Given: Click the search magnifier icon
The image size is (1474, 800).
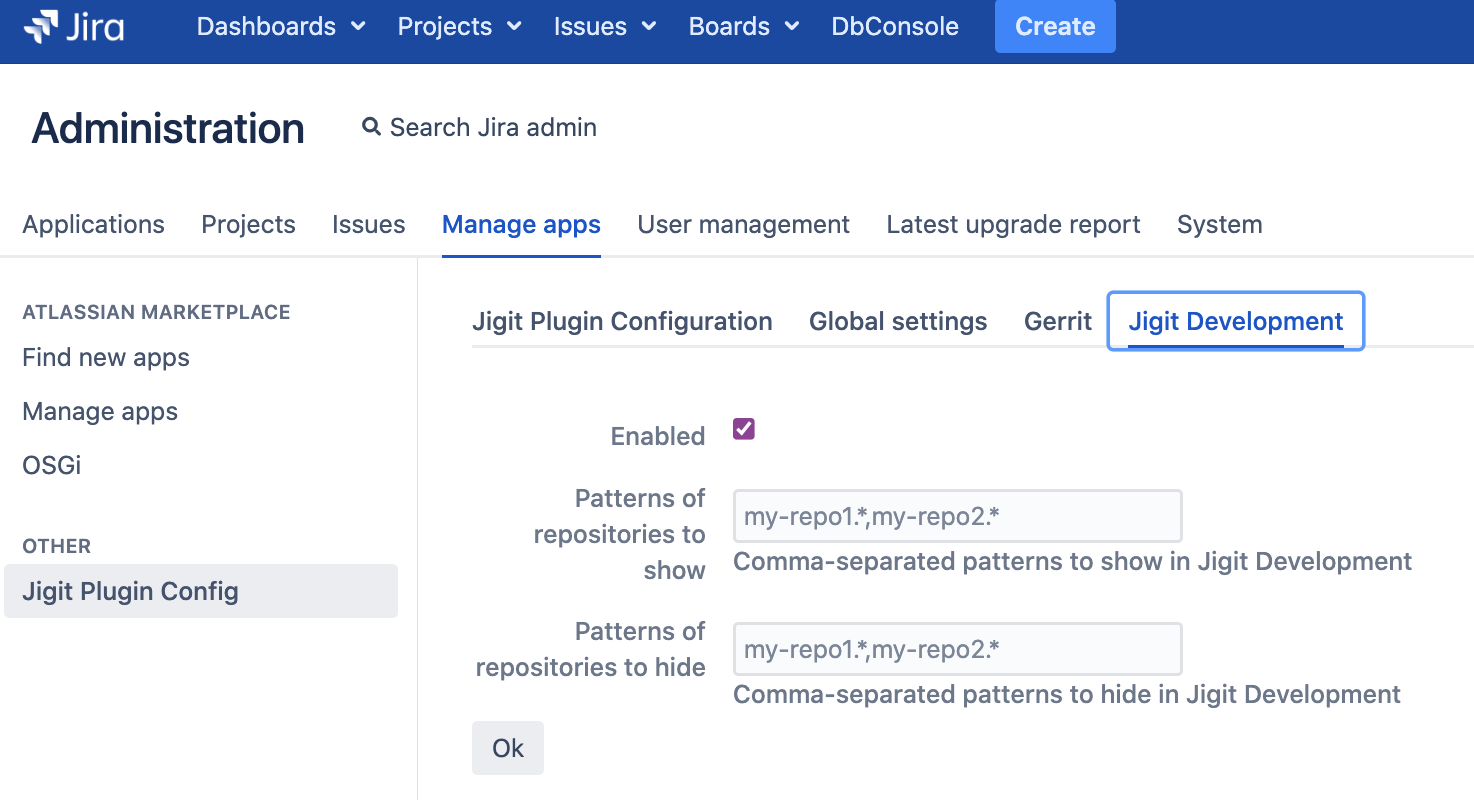Looking at the screenshot, I should [x=371, y=126].
